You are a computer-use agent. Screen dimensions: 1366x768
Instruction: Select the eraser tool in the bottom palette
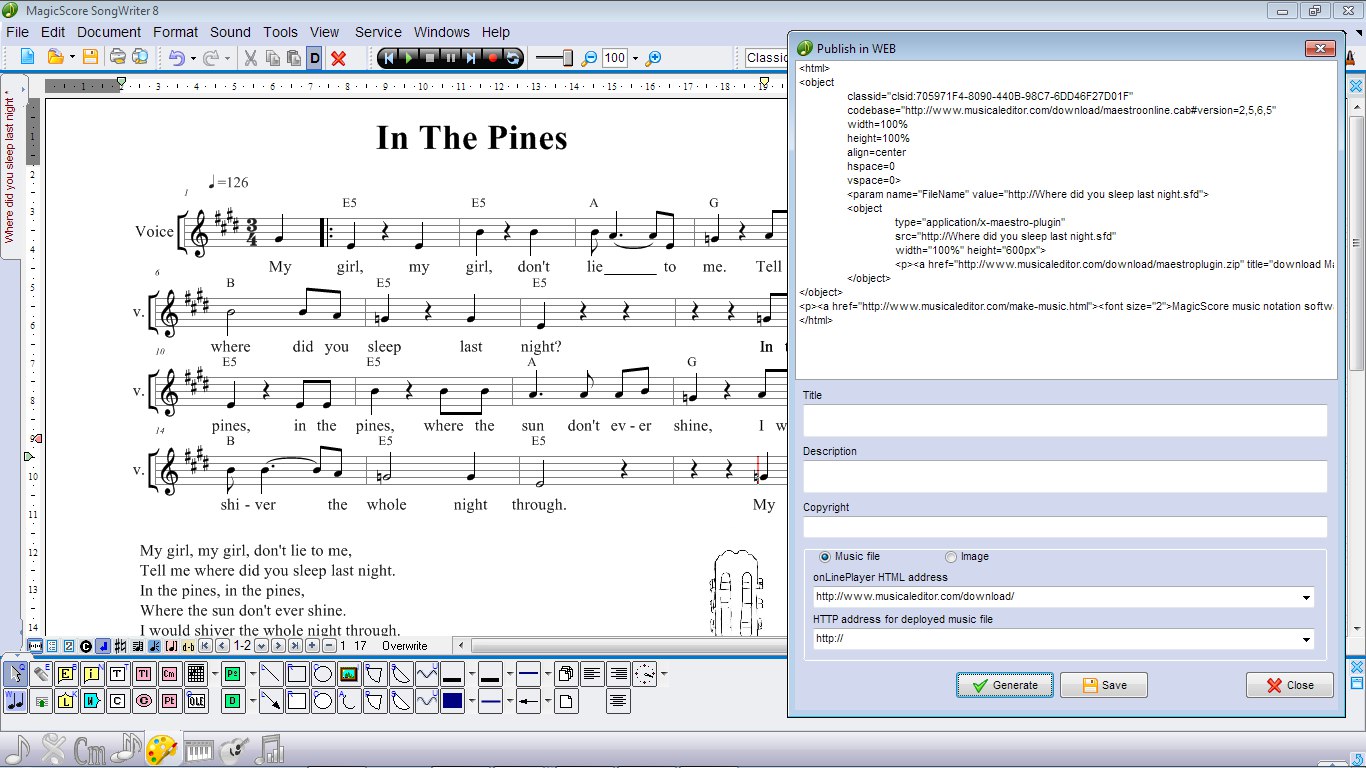pos(40,674)
